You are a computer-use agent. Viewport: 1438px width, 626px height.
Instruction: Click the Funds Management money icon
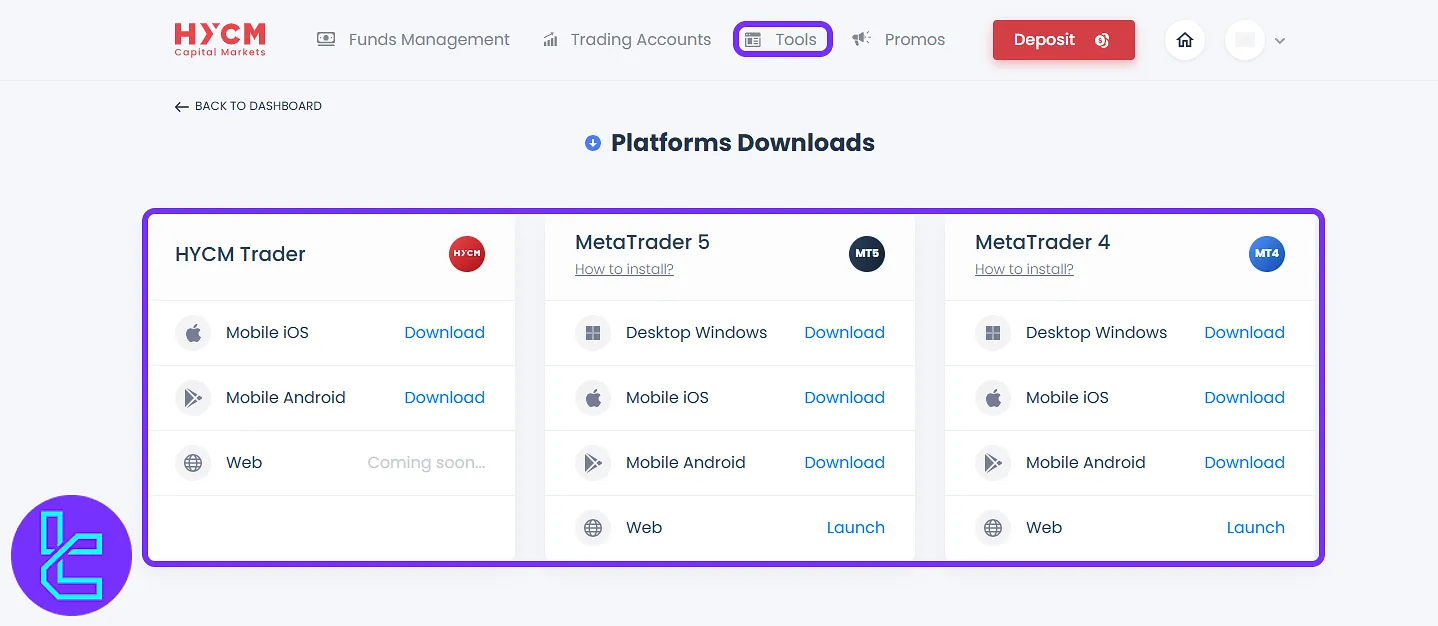coord(326,40)
